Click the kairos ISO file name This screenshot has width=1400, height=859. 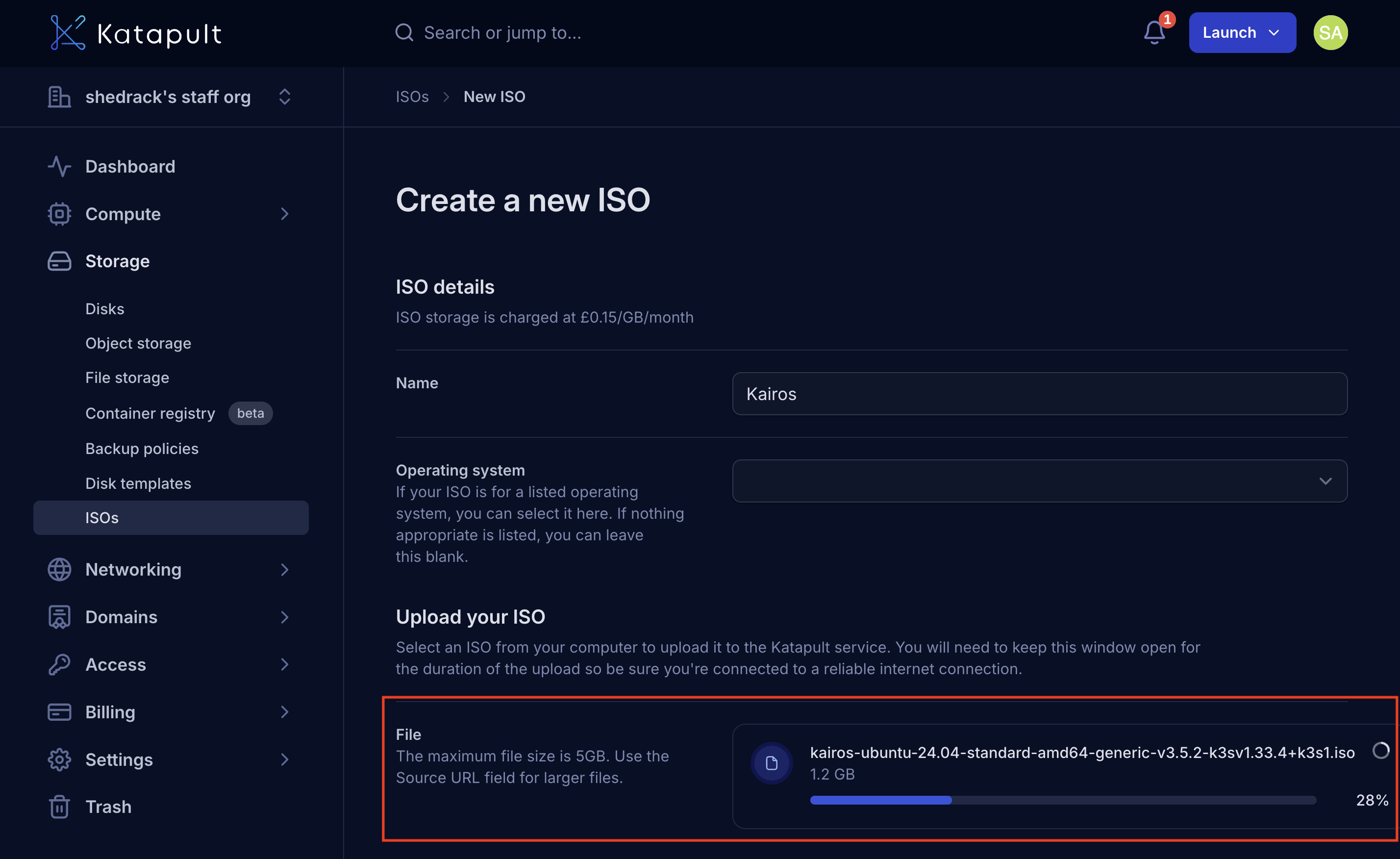point(1082,752)
